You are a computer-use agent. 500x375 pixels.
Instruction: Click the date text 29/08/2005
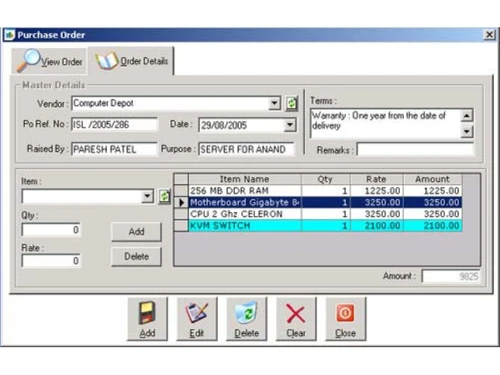[x=224, y=125]
